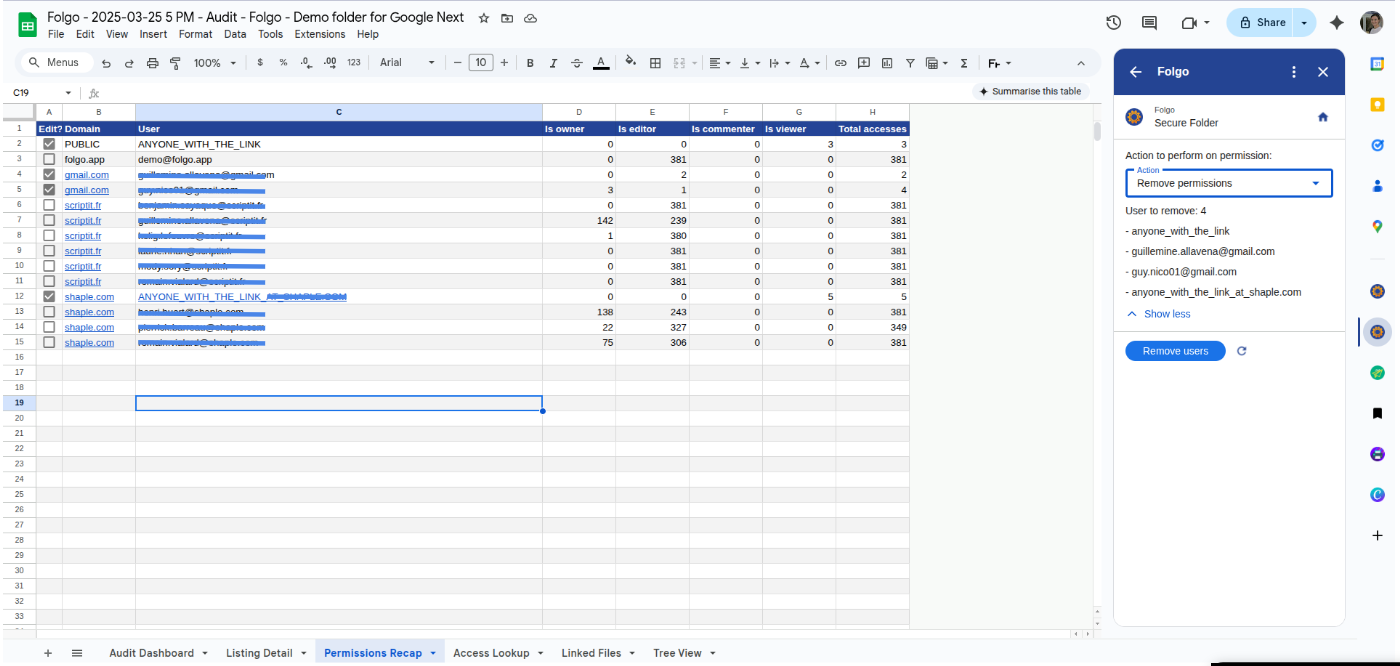Open the zoom level 100% dropdown

coord(215,63)
